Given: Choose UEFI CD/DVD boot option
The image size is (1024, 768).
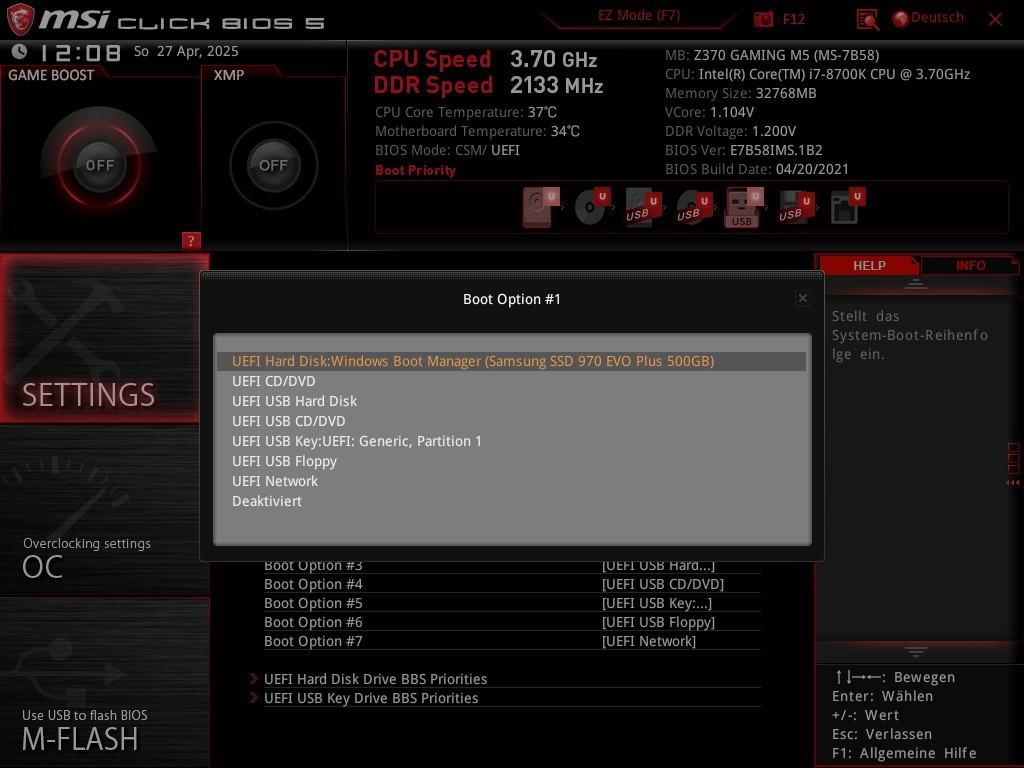Looking at the screenshot, I should pyautogui.click(x=511, y=381).
